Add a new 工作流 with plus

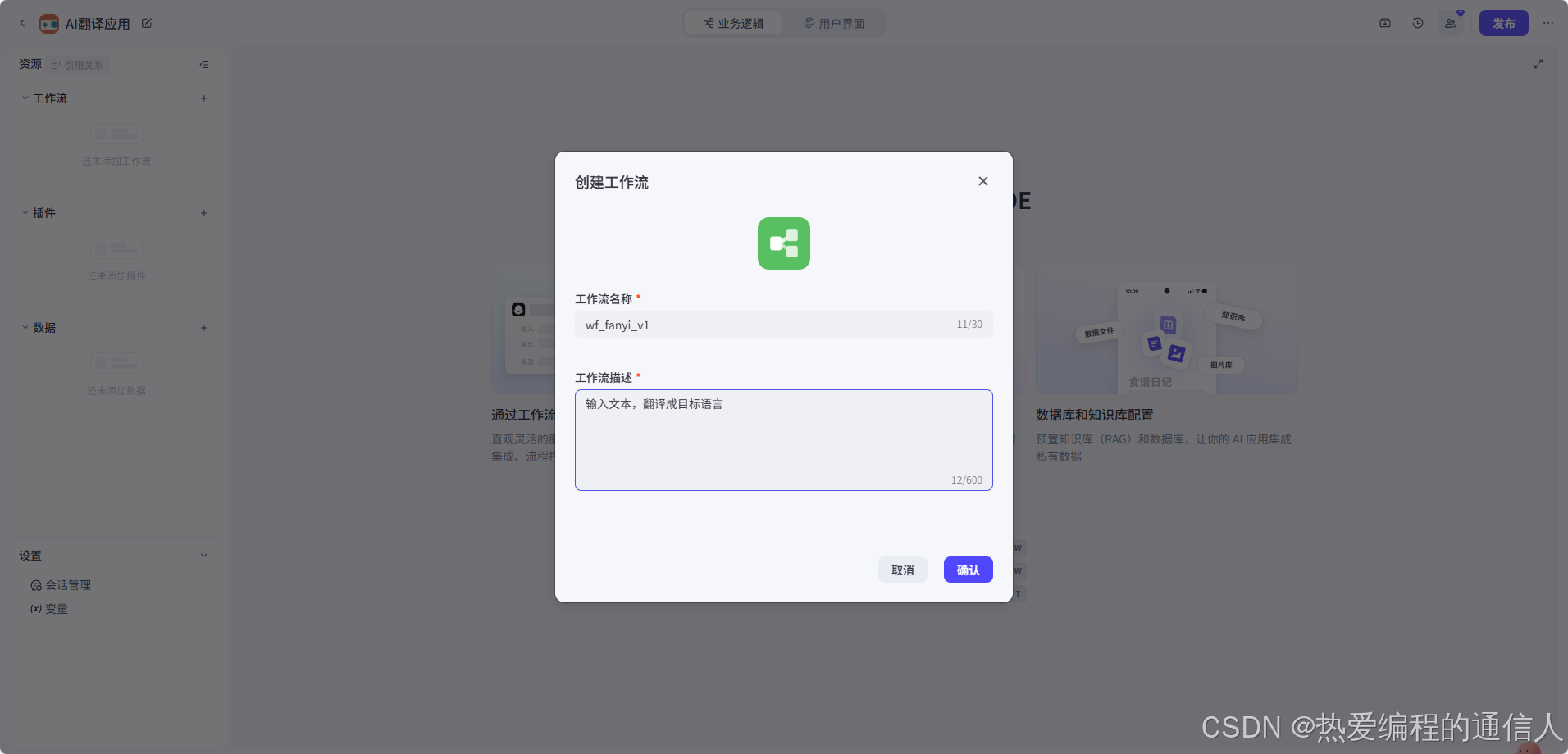(x=204, y=98)
